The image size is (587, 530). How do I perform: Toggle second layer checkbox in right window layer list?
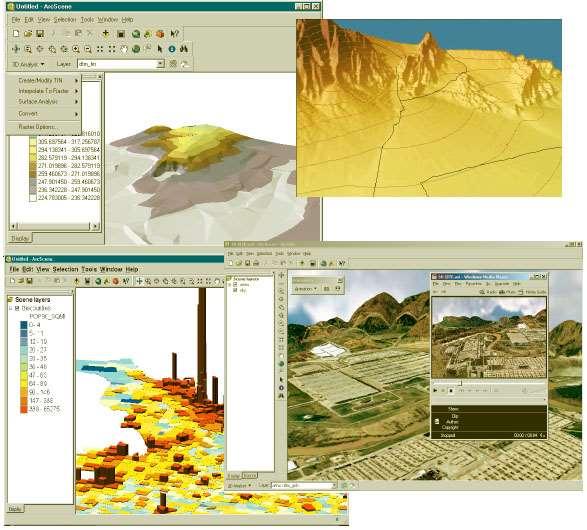click(235, 290)
